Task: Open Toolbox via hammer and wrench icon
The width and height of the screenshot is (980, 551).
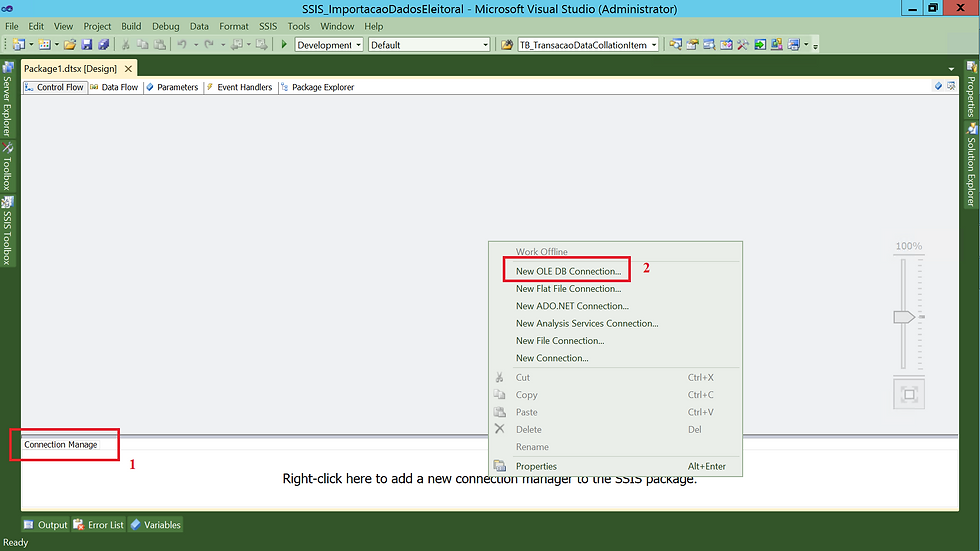Action: (742, 44)
